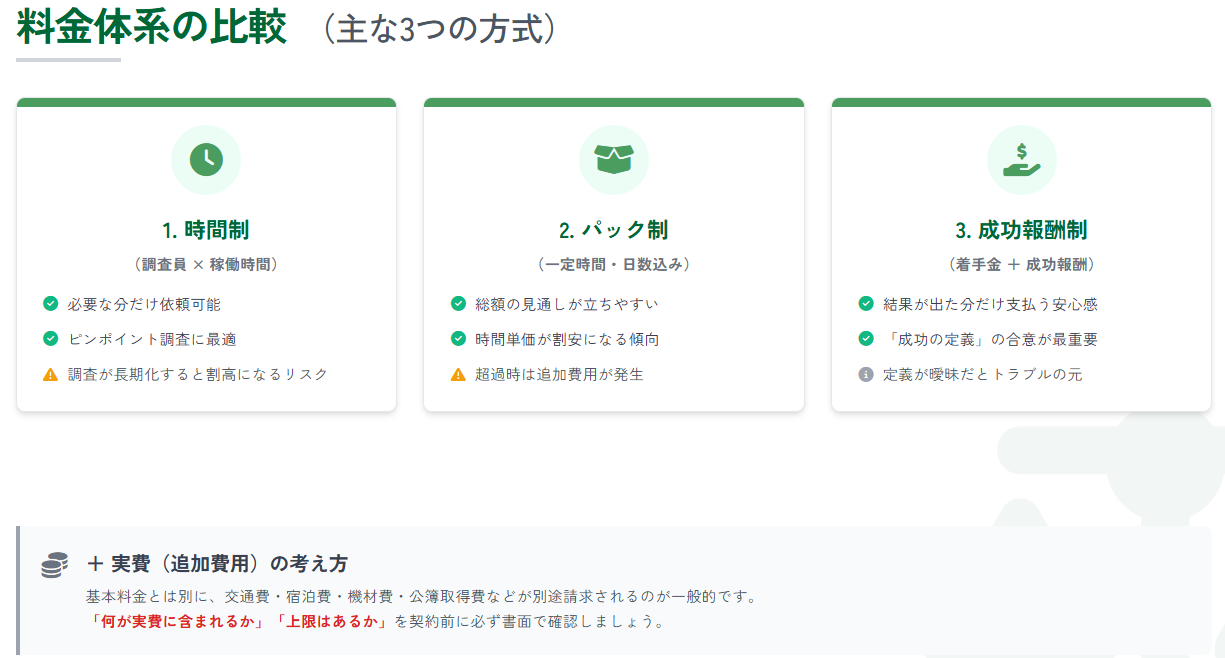
Task: Click the coin stack icon beside 実費
Action: [55, 565]
